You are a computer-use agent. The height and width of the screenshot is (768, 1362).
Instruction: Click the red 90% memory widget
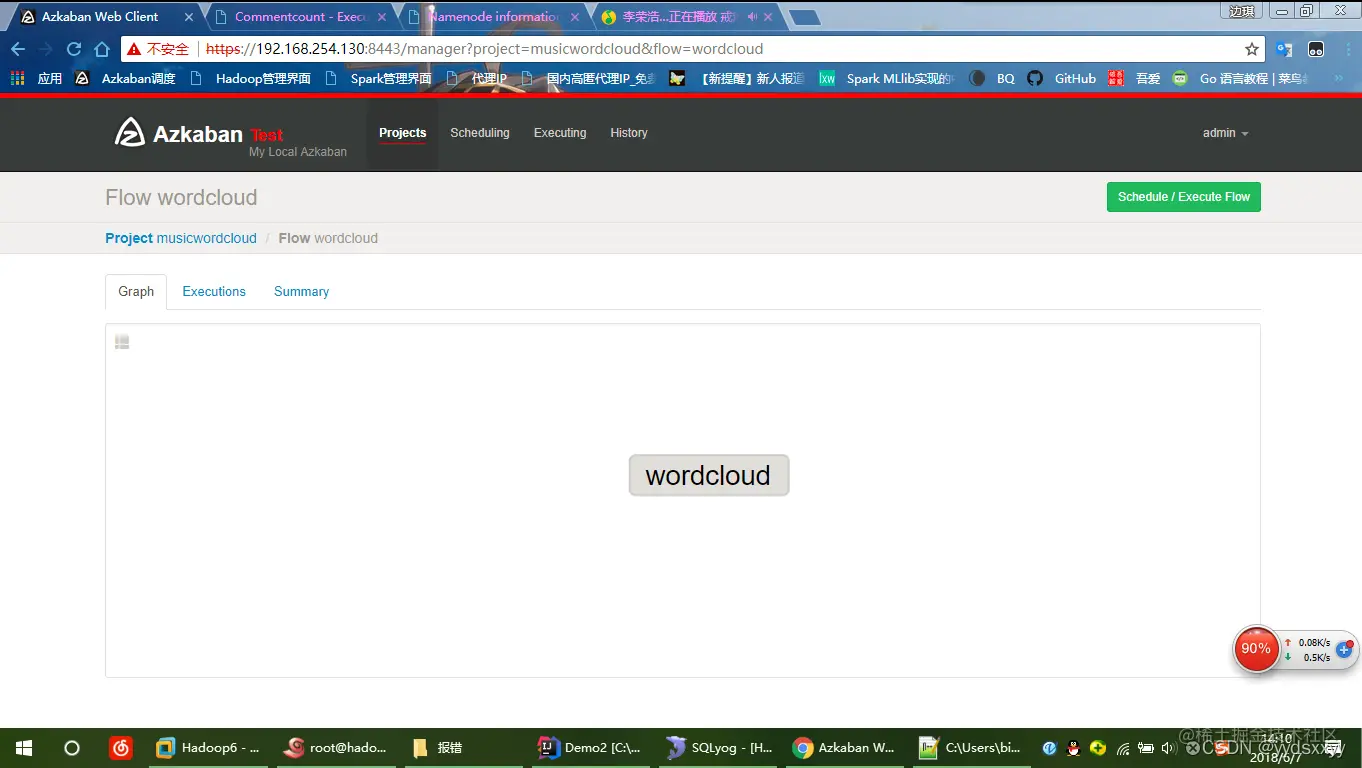[x=1256, y=649]
